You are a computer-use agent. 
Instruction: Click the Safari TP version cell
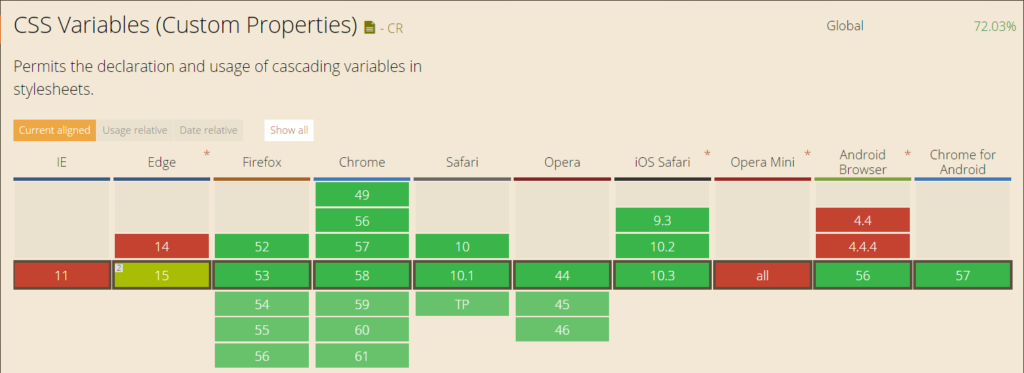[x=462, y=304]
